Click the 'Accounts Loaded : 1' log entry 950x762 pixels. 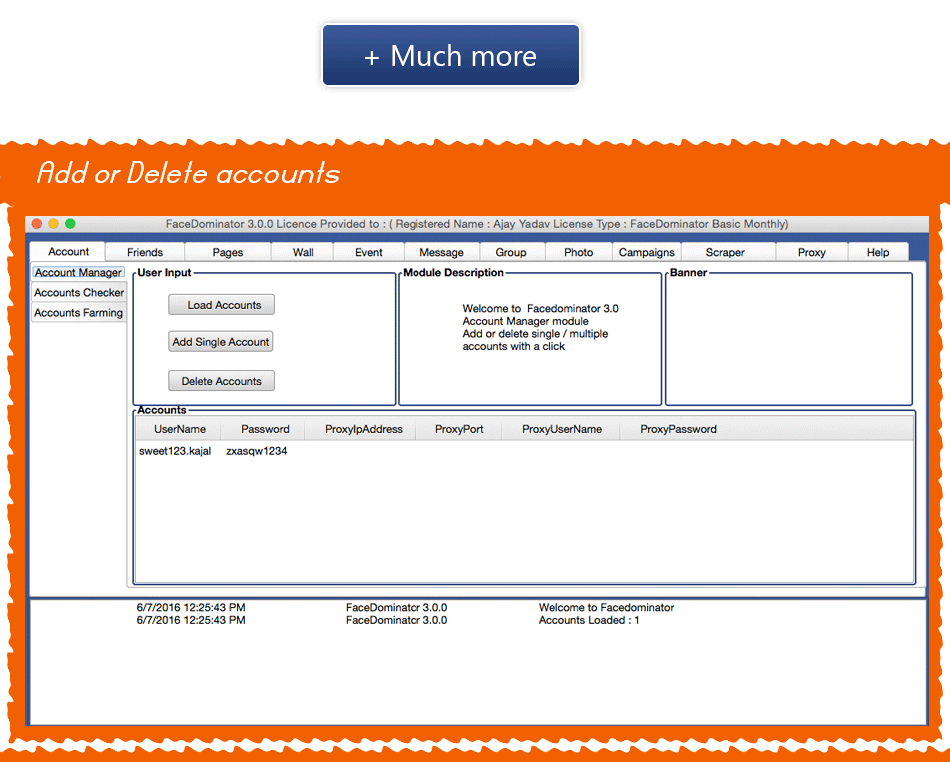pyautogui.click(x=589, y=620)
